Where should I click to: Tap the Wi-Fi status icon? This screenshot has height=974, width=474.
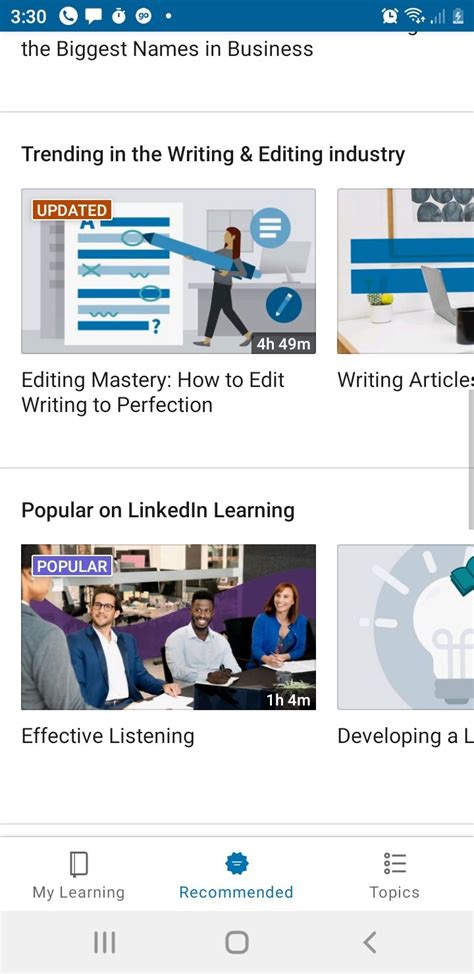(x=413, y=16)
